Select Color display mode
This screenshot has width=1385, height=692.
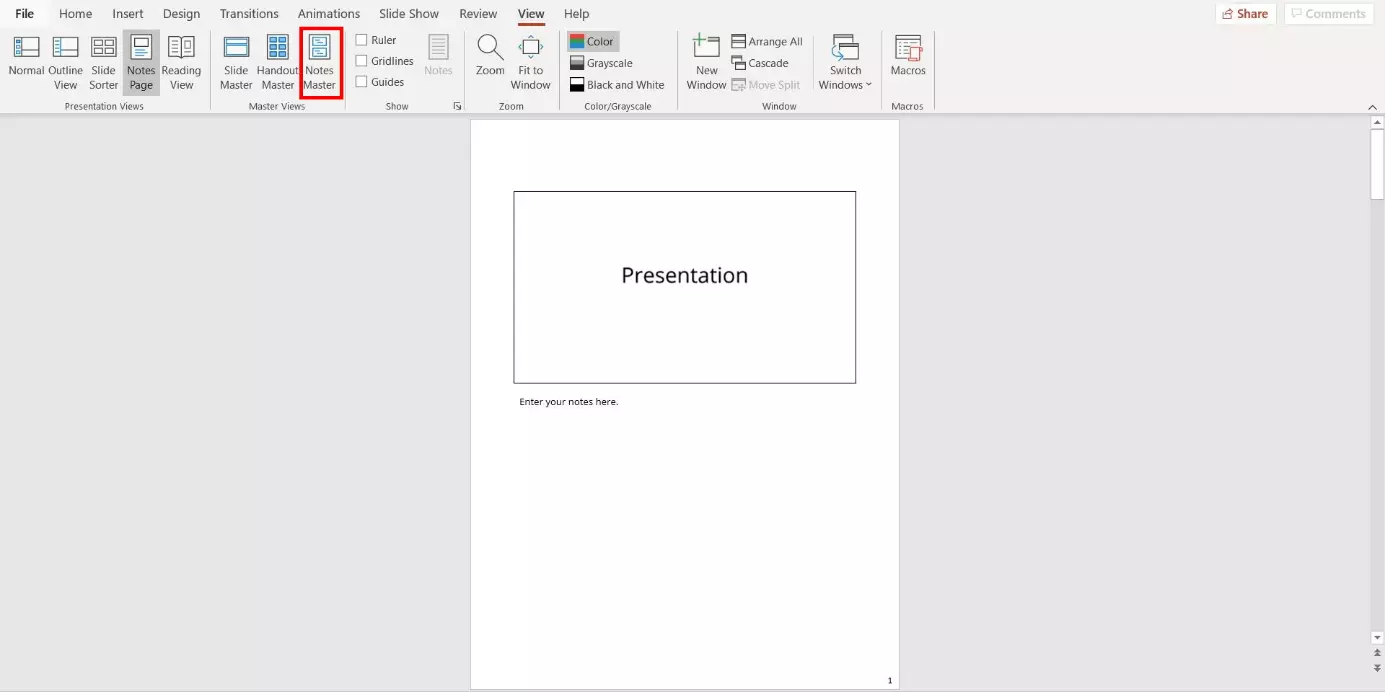[593, 42]
